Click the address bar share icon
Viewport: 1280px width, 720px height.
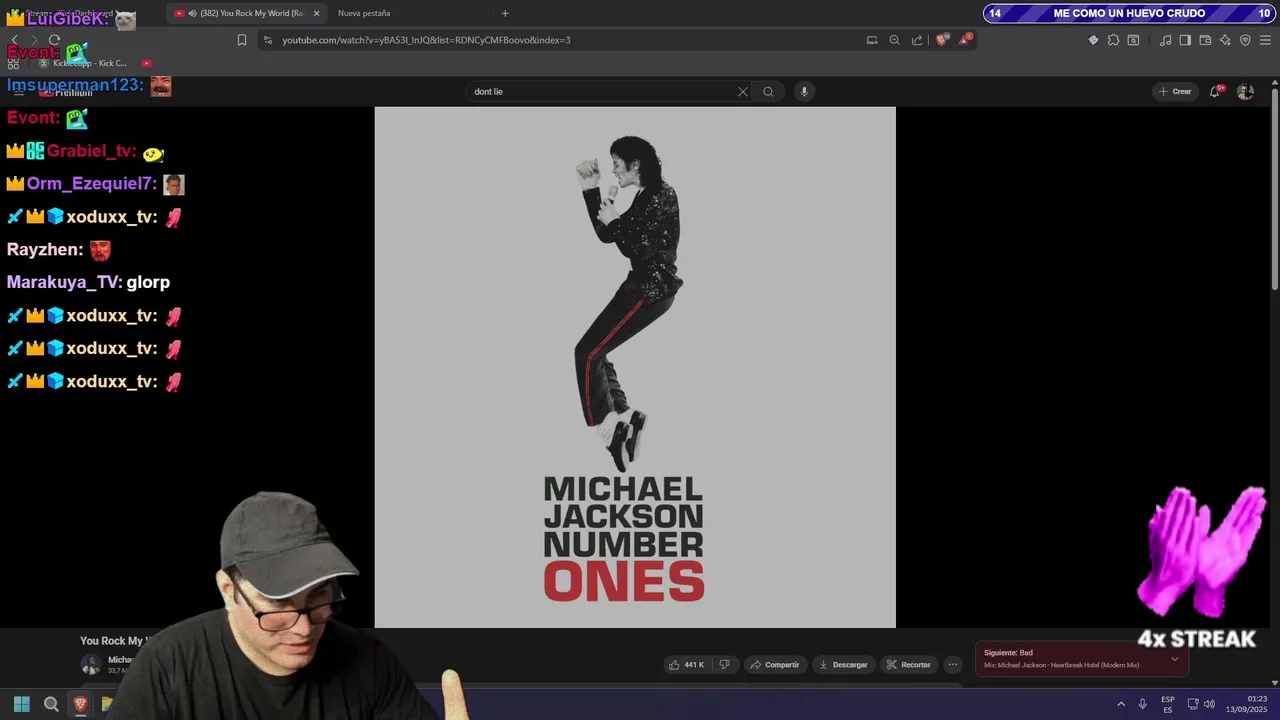pos(917,40)
